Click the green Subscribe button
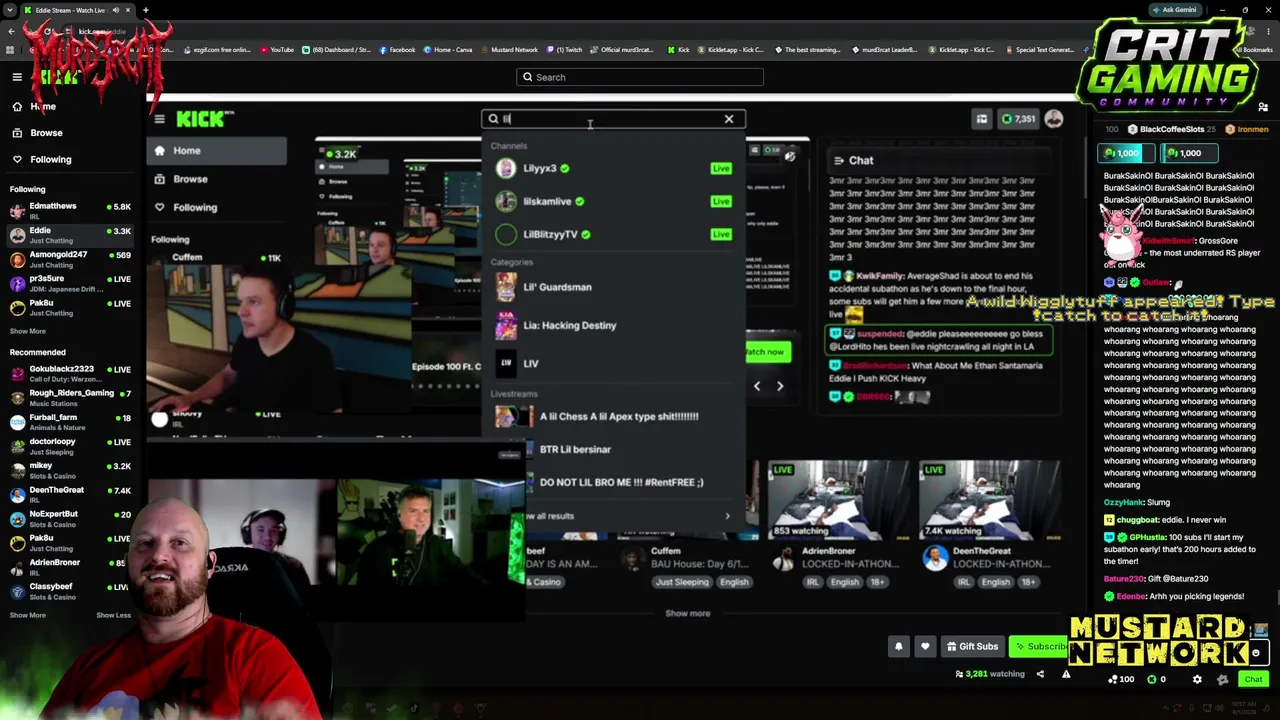Viewport: 1280px width, 720px height. point(1039,646)
